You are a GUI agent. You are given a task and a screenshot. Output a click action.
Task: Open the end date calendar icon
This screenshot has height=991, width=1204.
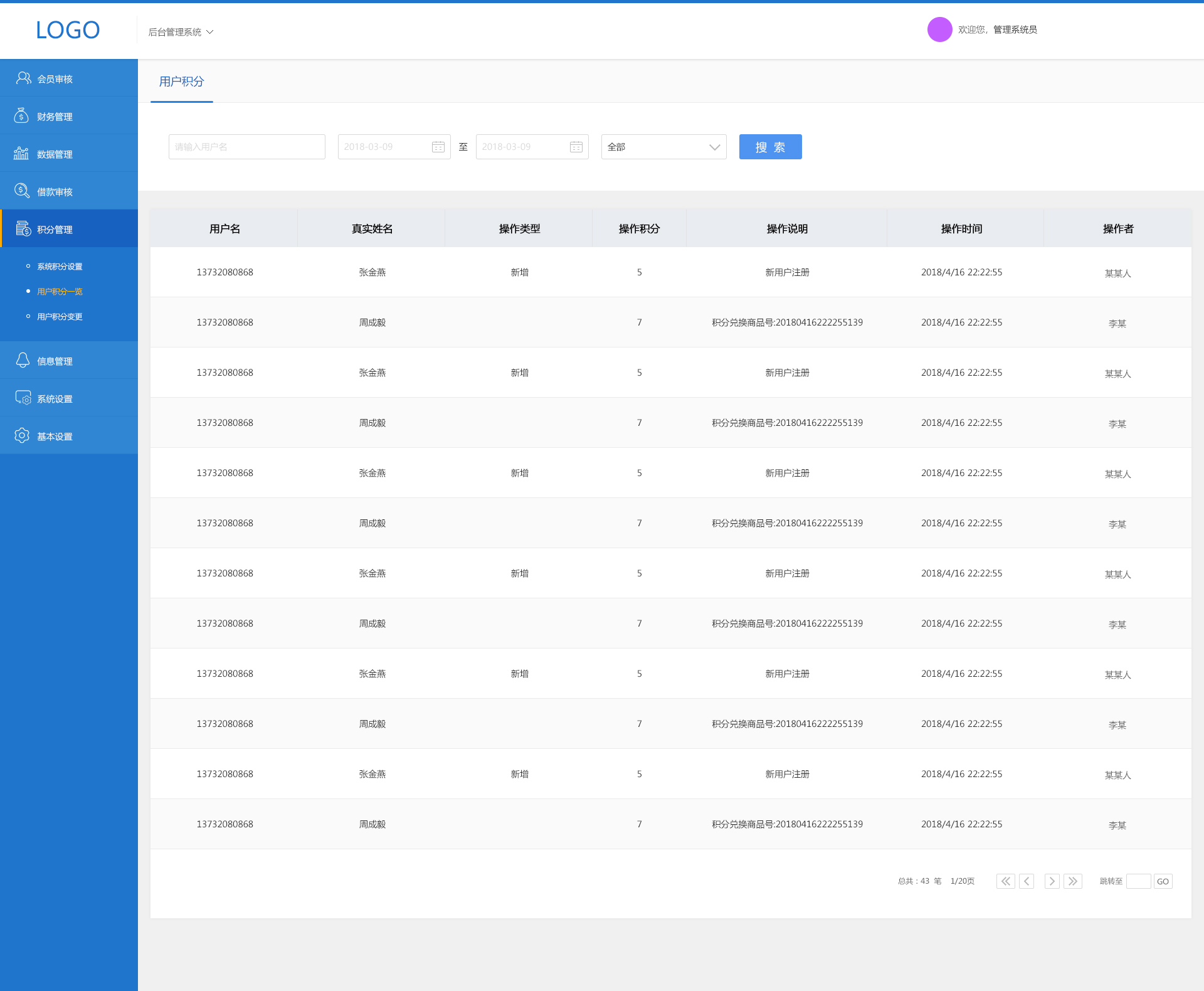[576, 147]
